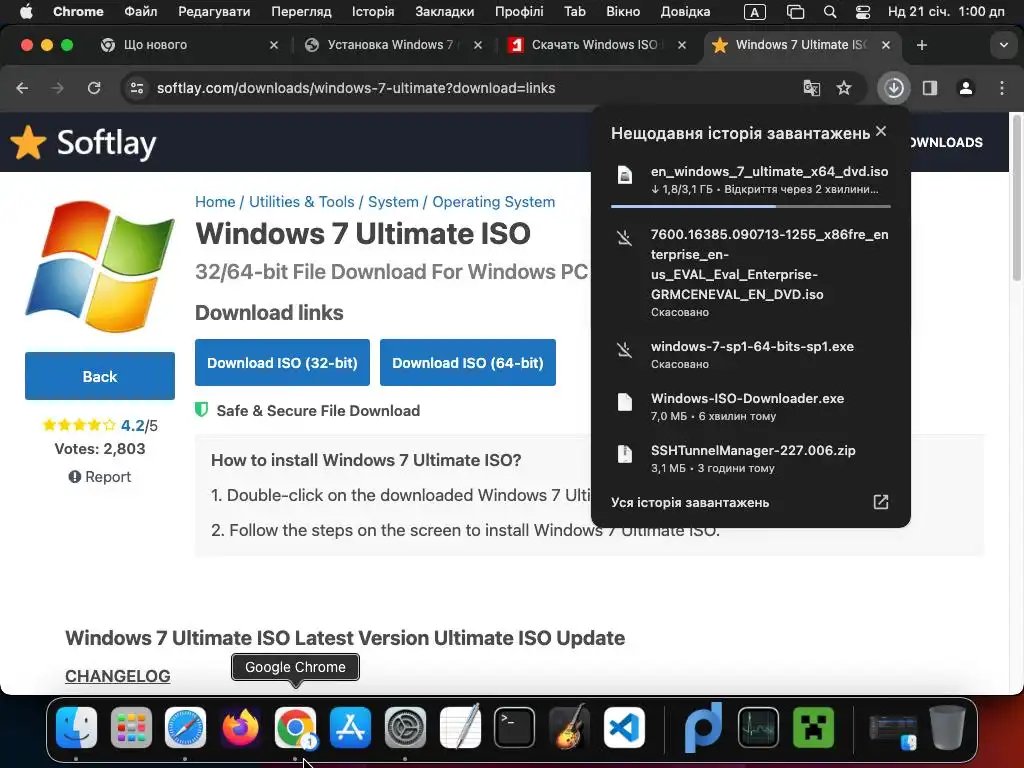The image size is (1024, 768).
Task: Close the recent downloads popup
Action: 881,131
